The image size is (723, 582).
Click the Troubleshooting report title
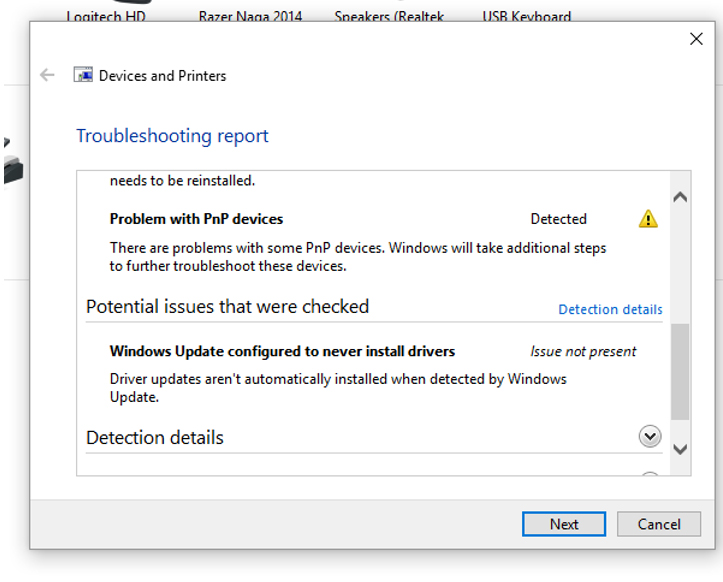click(172, 136)
